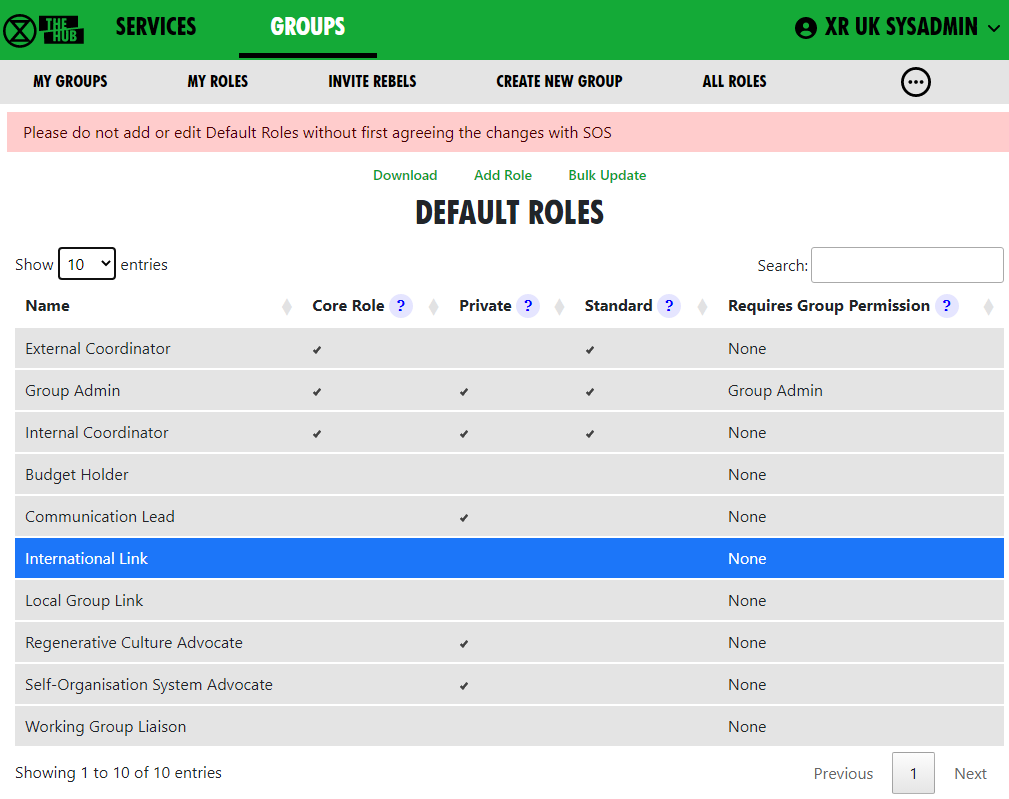
Task: Click the Download link
Action: click(405, 175)
